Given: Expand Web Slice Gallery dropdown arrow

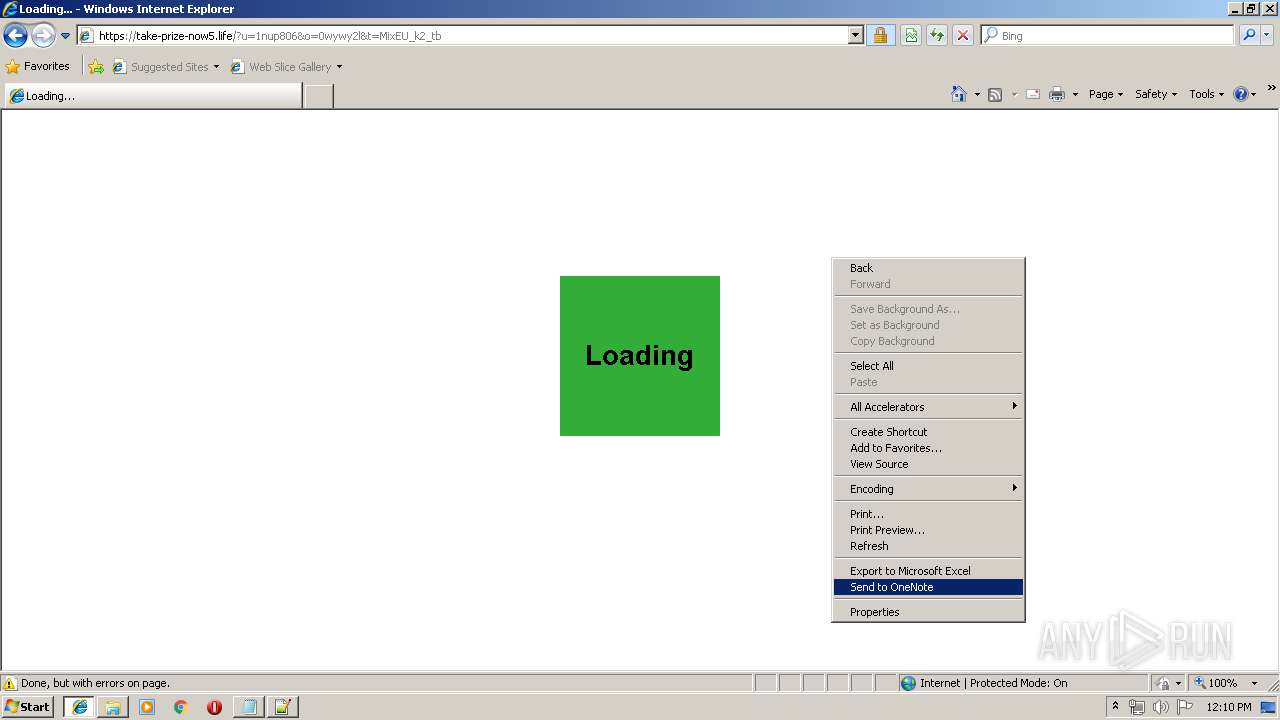Looking at the screenshot, I should [339, 67].
